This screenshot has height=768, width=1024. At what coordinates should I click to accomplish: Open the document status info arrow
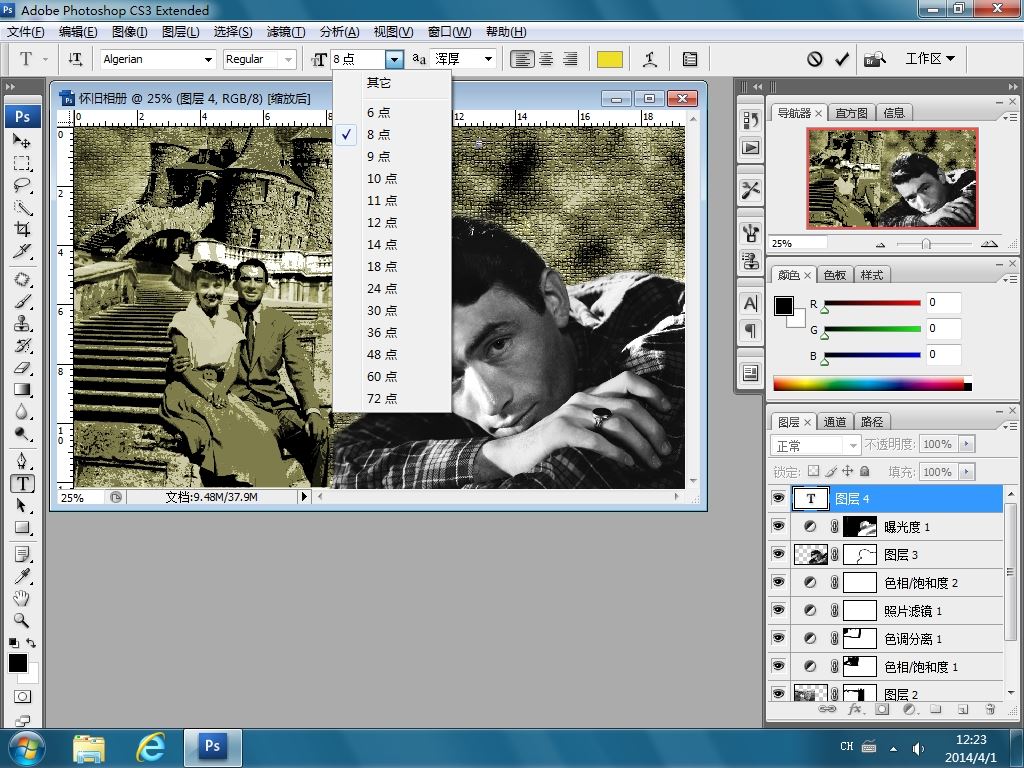pyautogui.click(x=304, y=497)
